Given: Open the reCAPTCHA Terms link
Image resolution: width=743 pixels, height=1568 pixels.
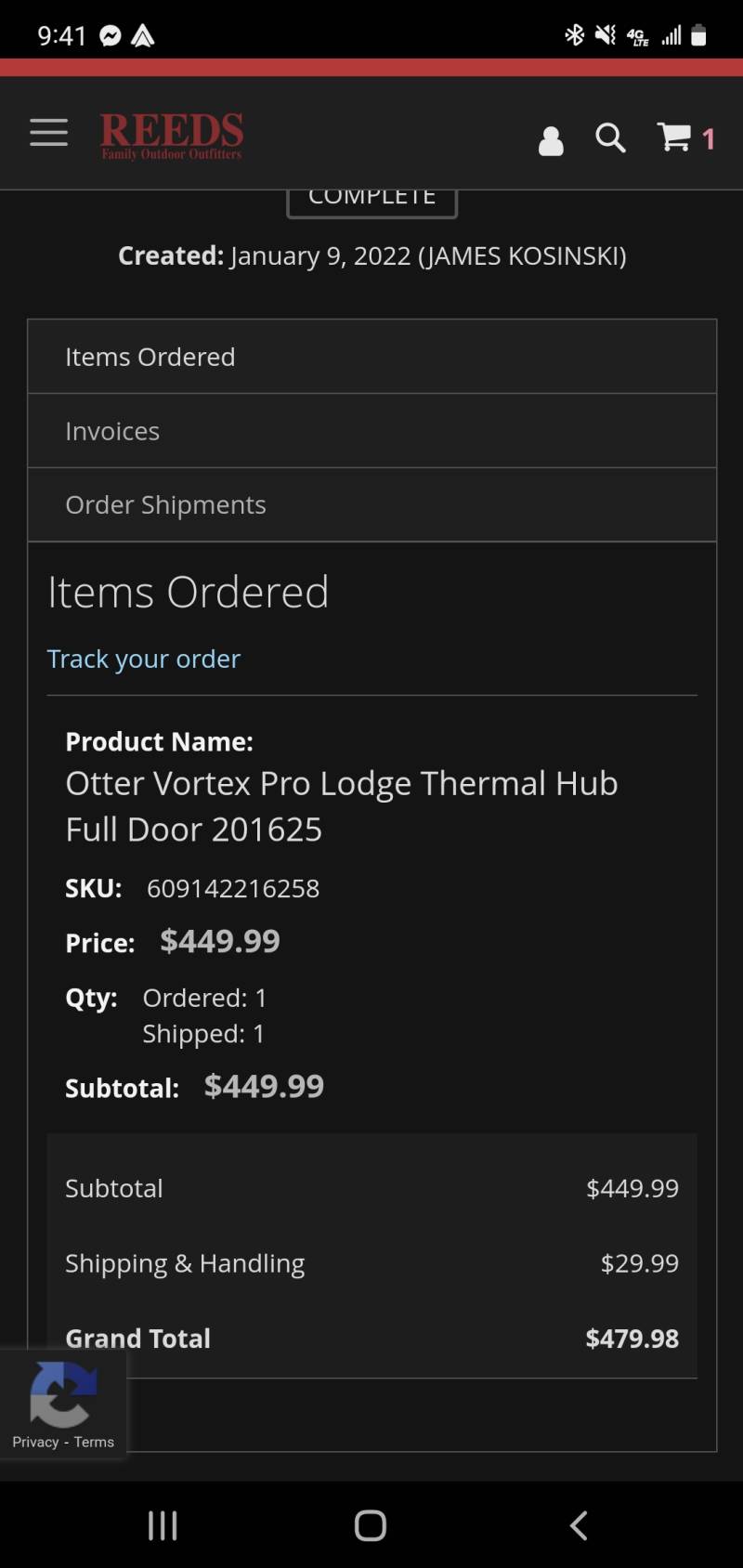Looking at the screenshot, I should [x=94, y=1442].
